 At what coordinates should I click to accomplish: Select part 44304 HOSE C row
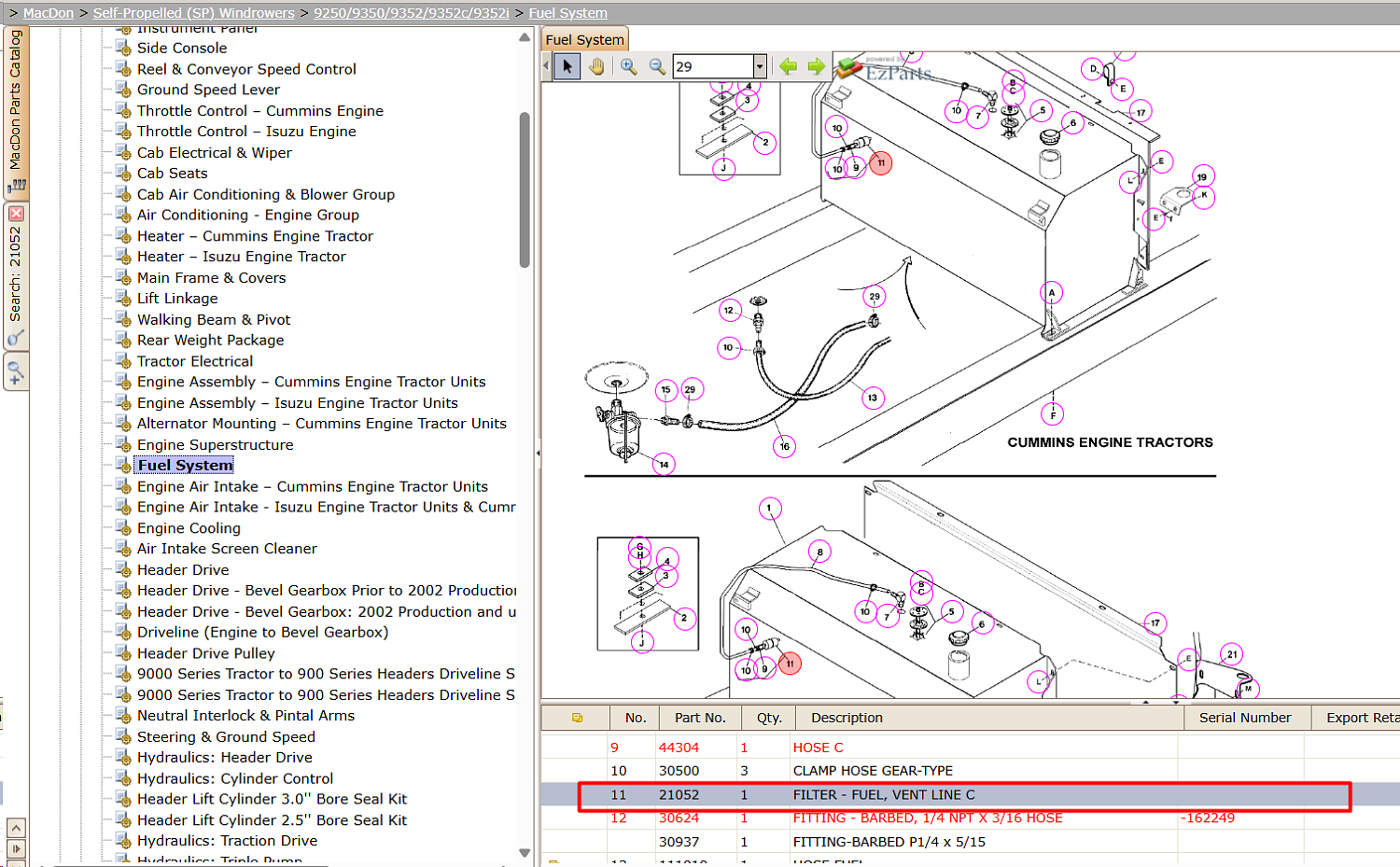point(971,748)
